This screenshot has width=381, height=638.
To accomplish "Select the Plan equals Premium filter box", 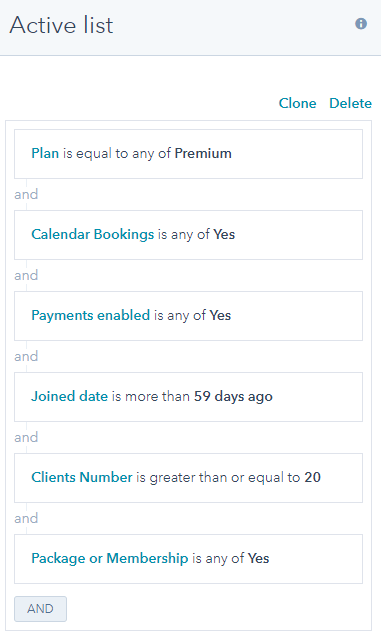I will click(188, 154).
